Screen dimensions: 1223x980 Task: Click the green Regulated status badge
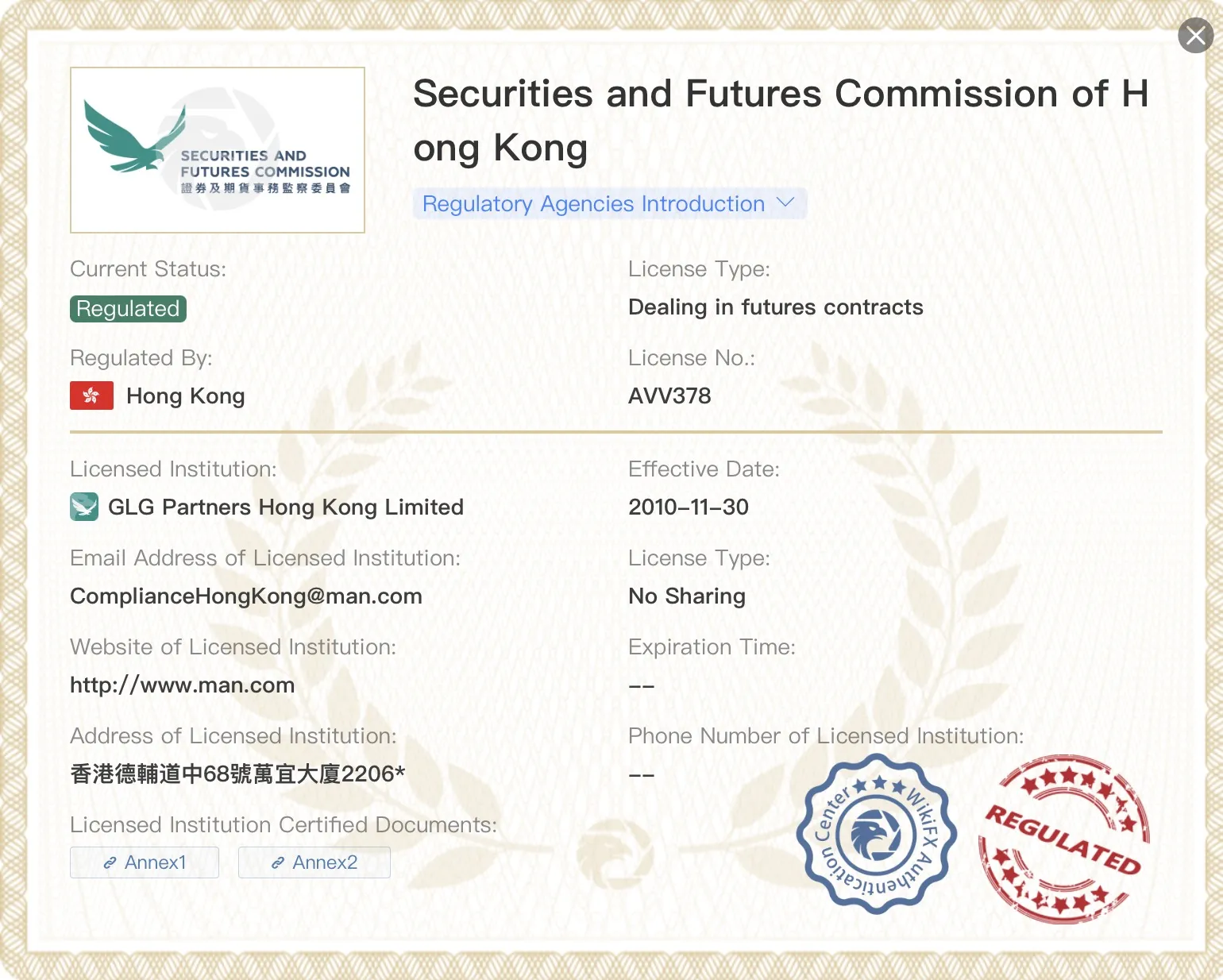click(128, 309)
